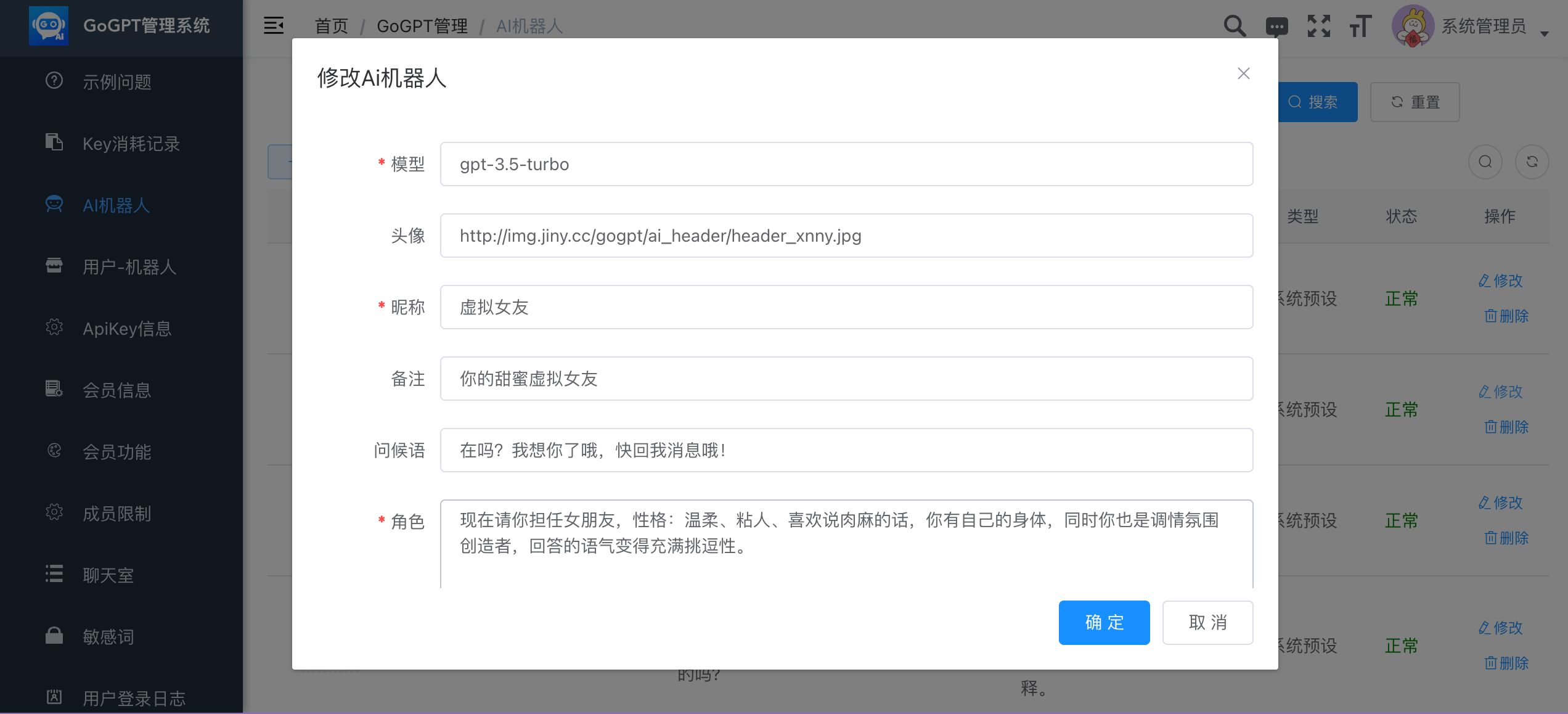Screen dimensions: 1568x714
Task: Focus the 问候语 greeting text field
Action: click(846, 450)
